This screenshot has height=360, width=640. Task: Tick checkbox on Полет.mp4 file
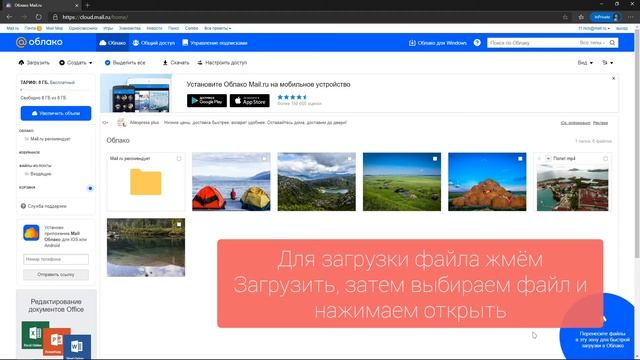(605, 158)
